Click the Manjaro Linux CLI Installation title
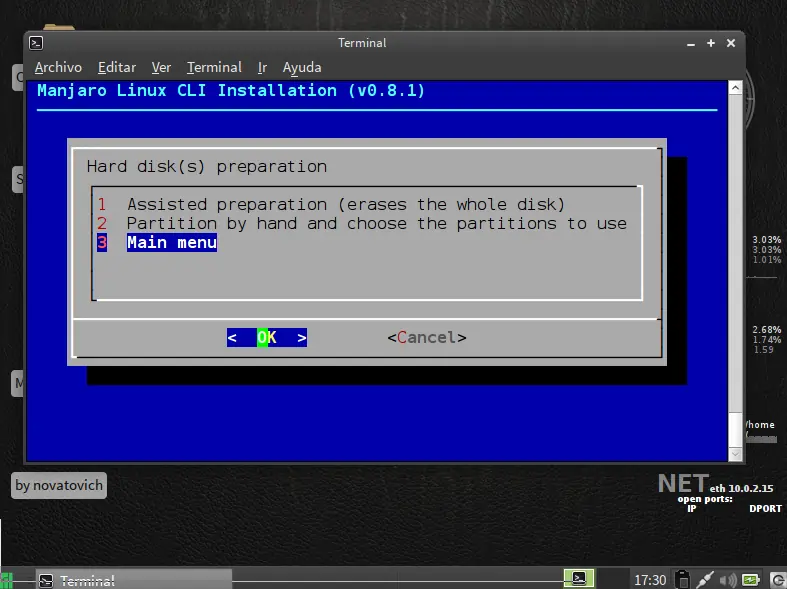 [x=231, y=90]
